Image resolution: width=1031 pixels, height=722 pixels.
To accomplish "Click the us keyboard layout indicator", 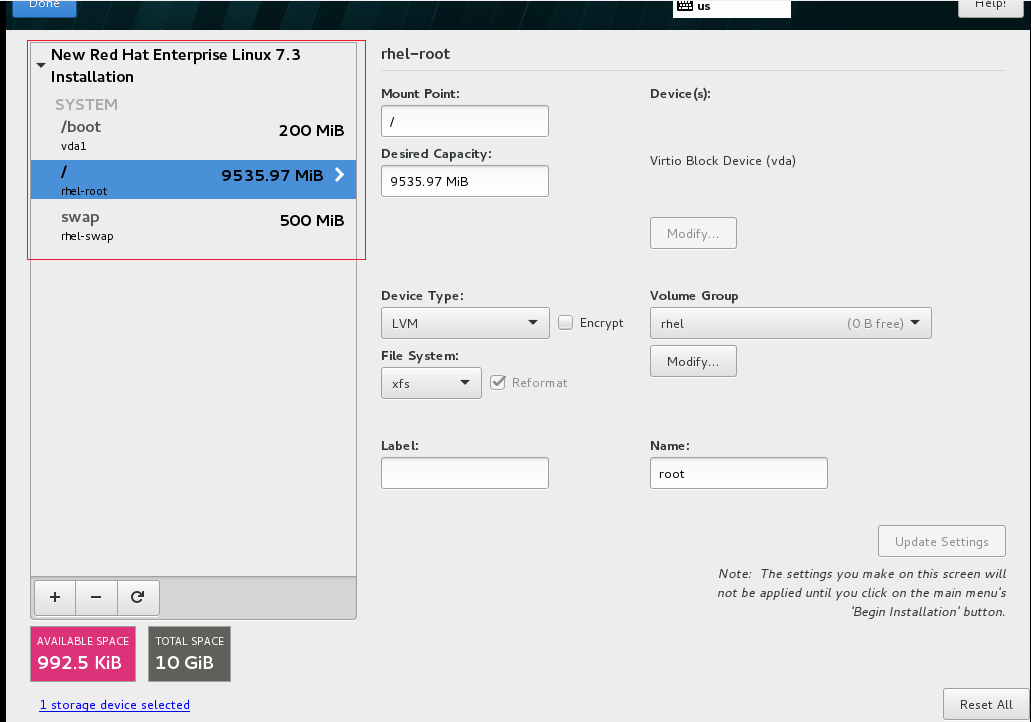I will 731,7.
